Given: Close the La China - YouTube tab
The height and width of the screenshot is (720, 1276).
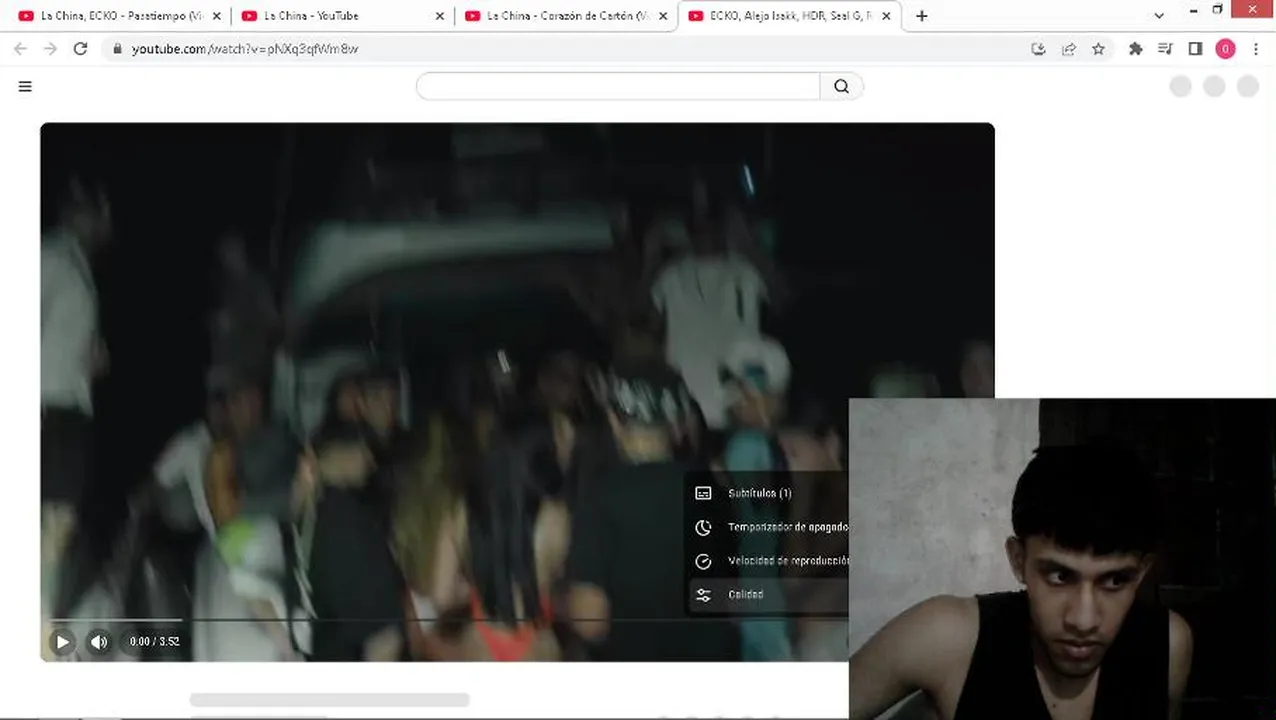Looking at the screenshot, I should (439, 16).
